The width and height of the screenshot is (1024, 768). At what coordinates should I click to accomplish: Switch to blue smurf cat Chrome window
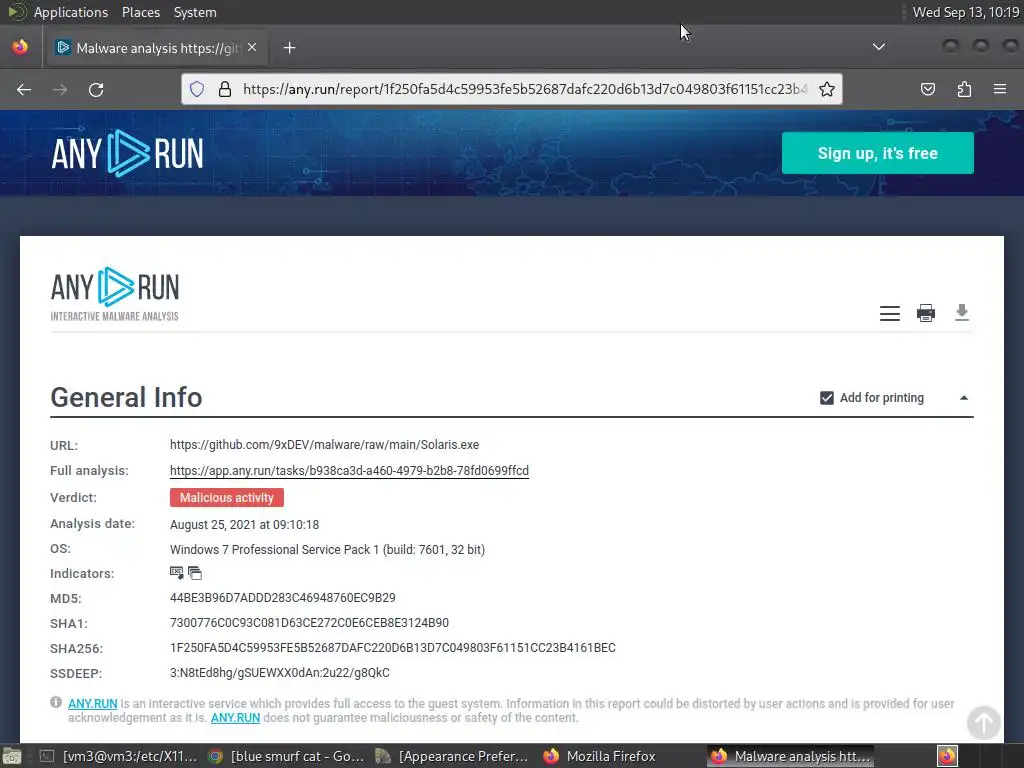286,756
